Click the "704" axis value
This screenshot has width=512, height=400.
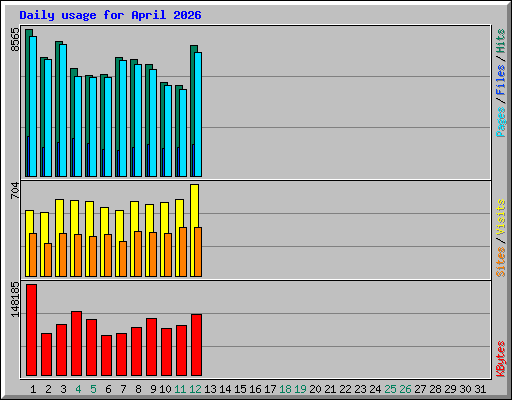coord(15,190)
